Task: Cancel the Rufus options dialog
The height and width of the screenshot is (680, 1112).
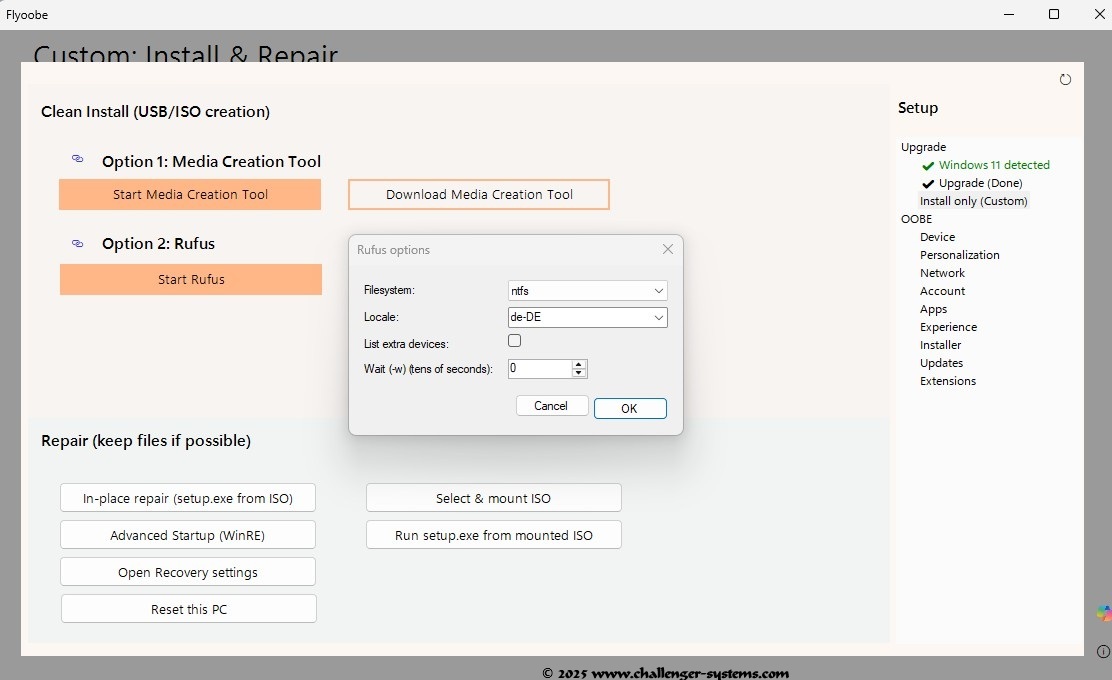Action: tap(551, 406)
